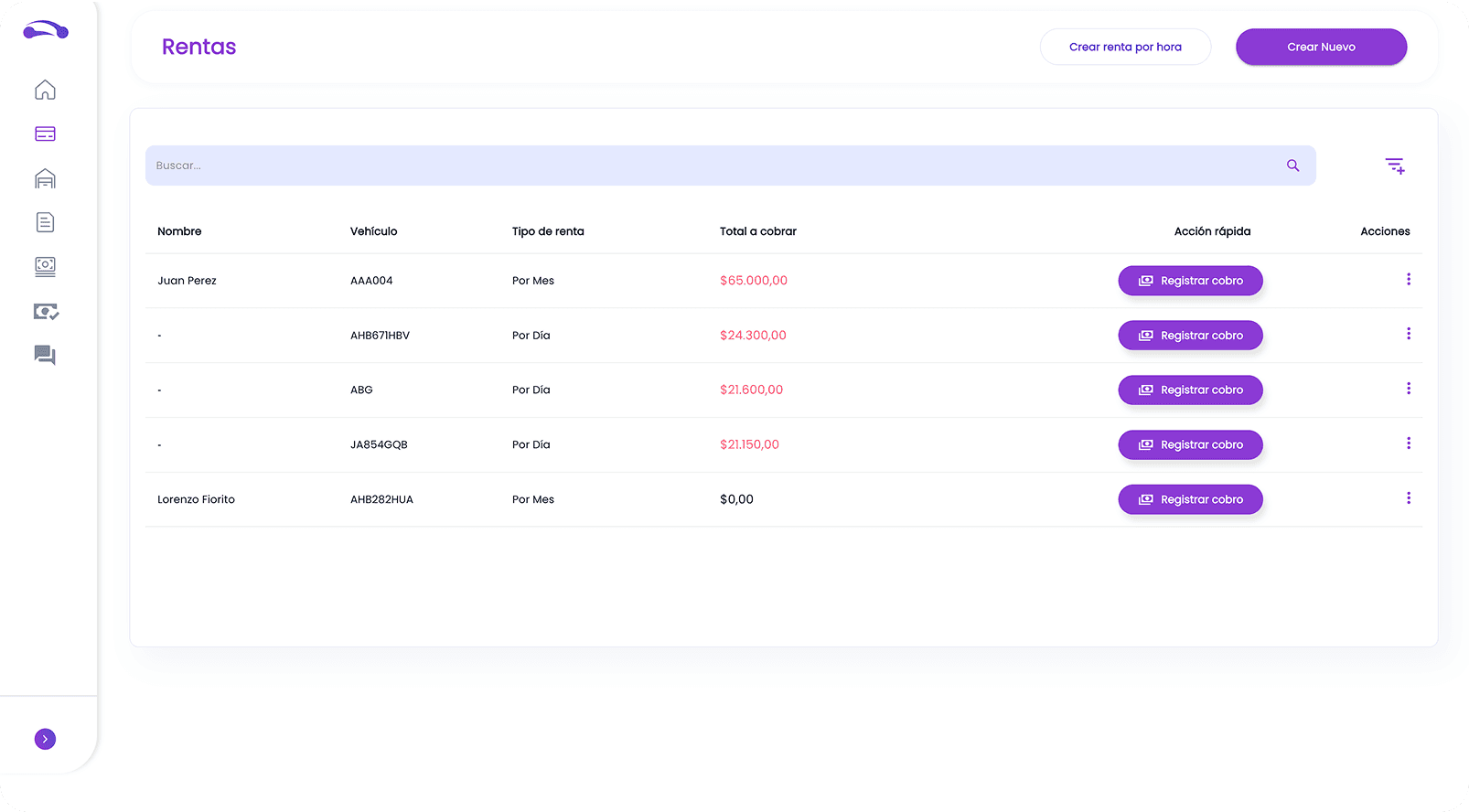Click the Acción rápida column header

click(x=1212, y=231)
